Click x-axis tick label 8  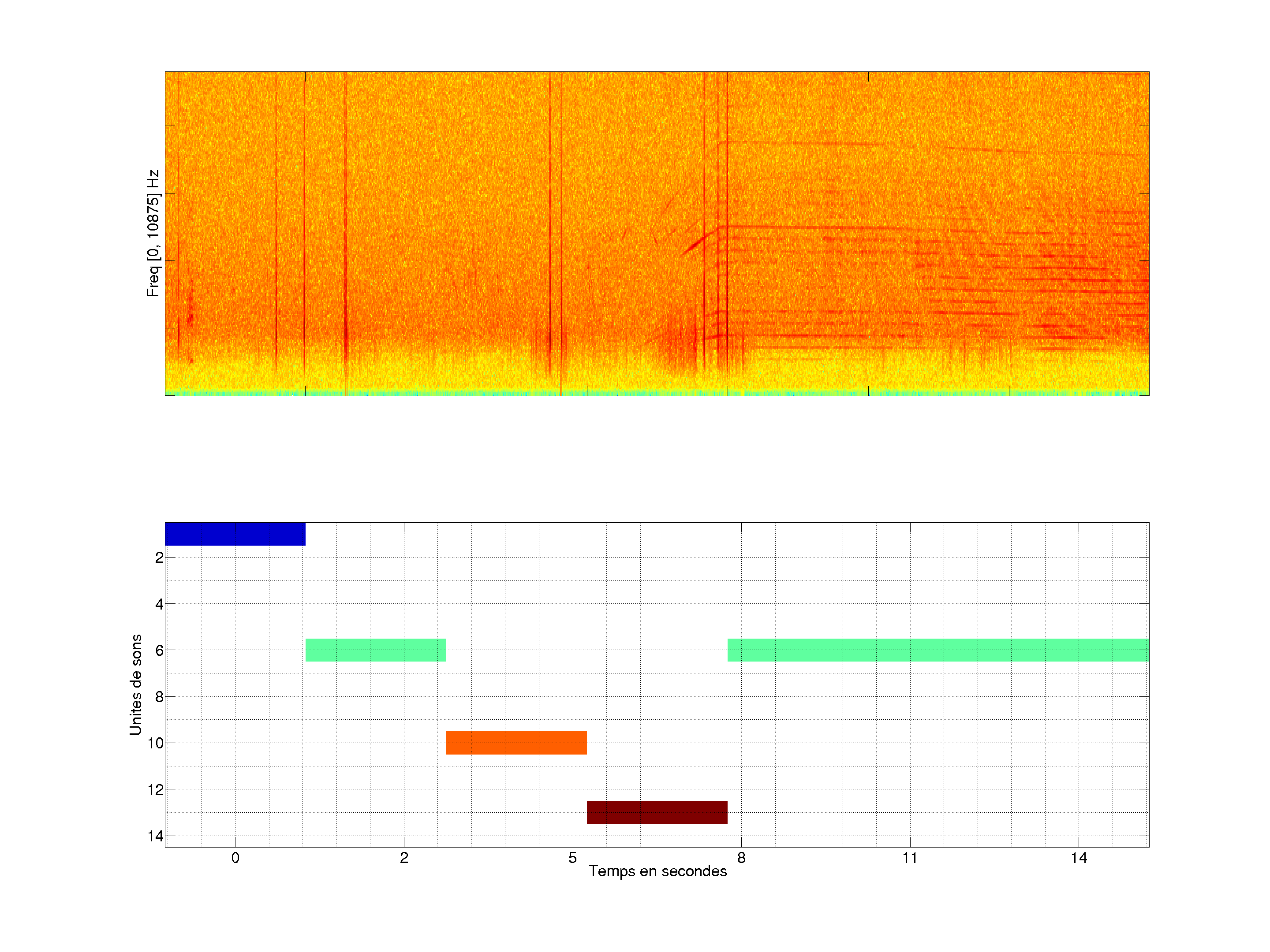tap(741, 858)
